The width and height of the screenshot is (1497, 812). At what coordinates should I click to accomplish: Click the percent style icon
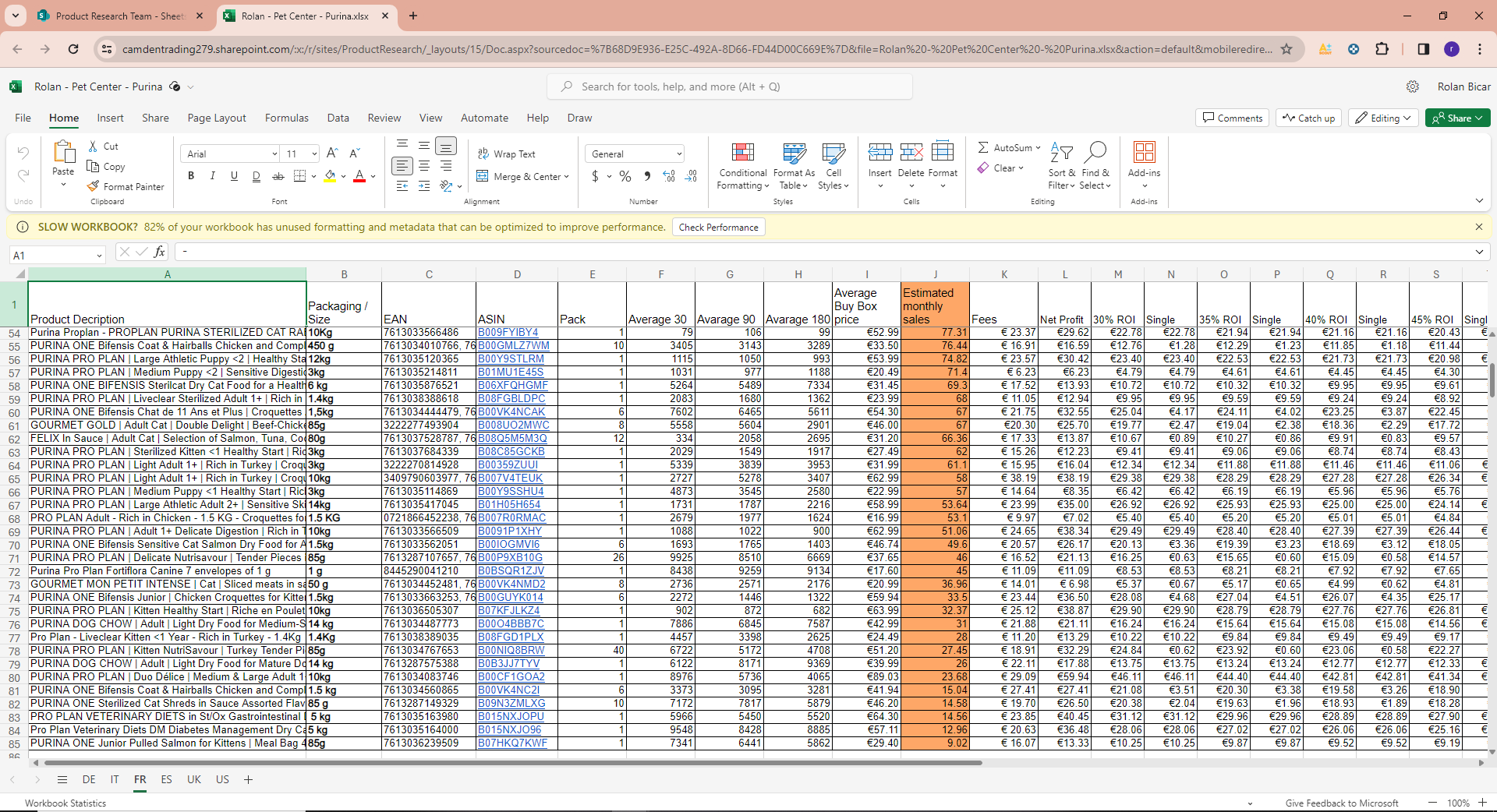pyautogui.click(x=625, y=177)
